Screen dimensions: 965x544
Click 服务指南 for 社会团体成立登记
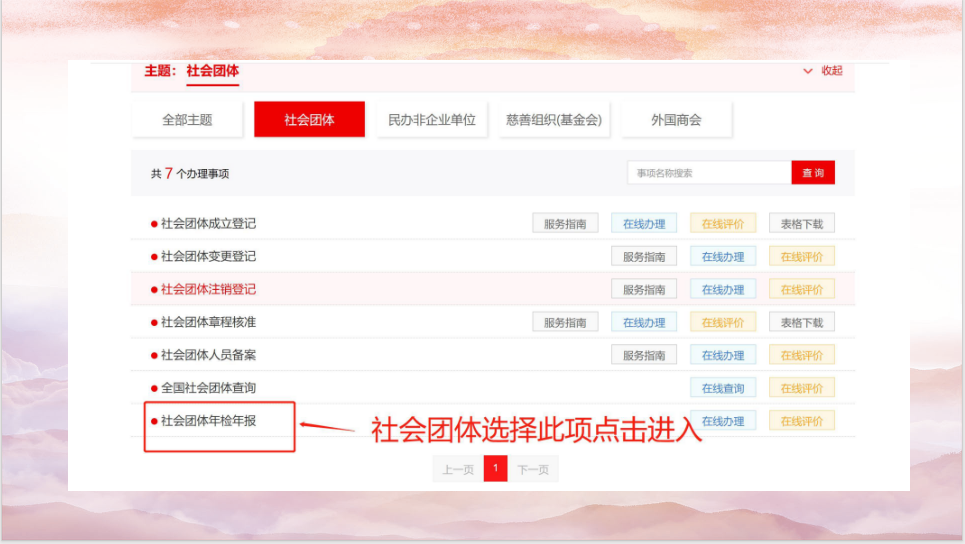click(565, 224)
